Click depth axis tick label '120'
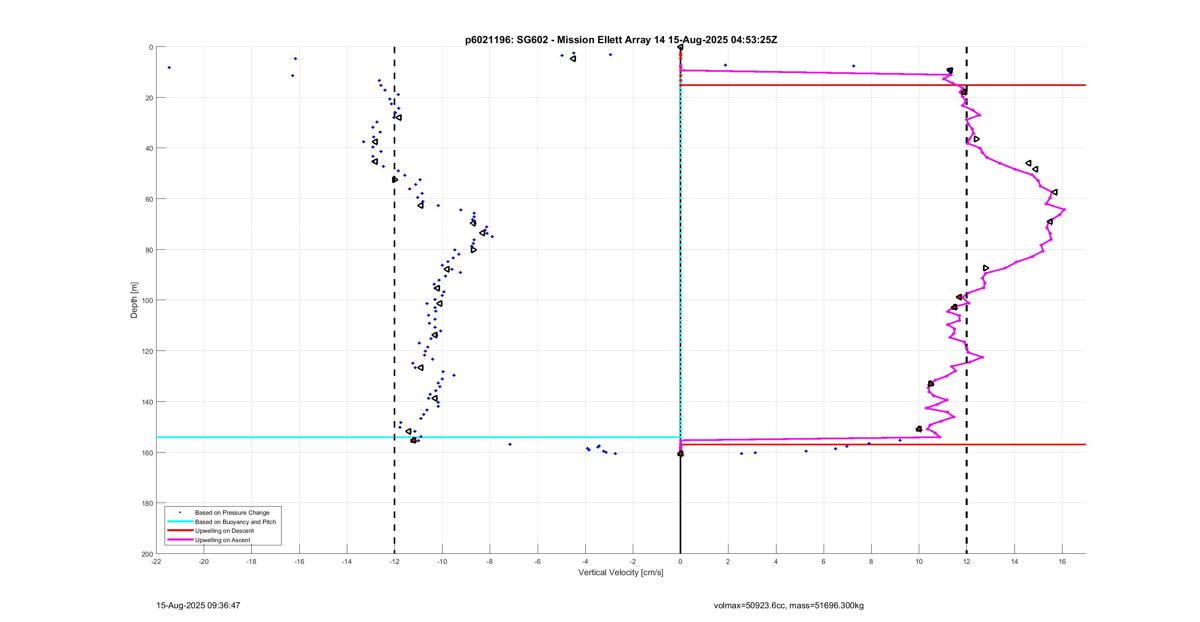Screen dimensions: 1200x622 pyautogui.click(x=146, y=351)
